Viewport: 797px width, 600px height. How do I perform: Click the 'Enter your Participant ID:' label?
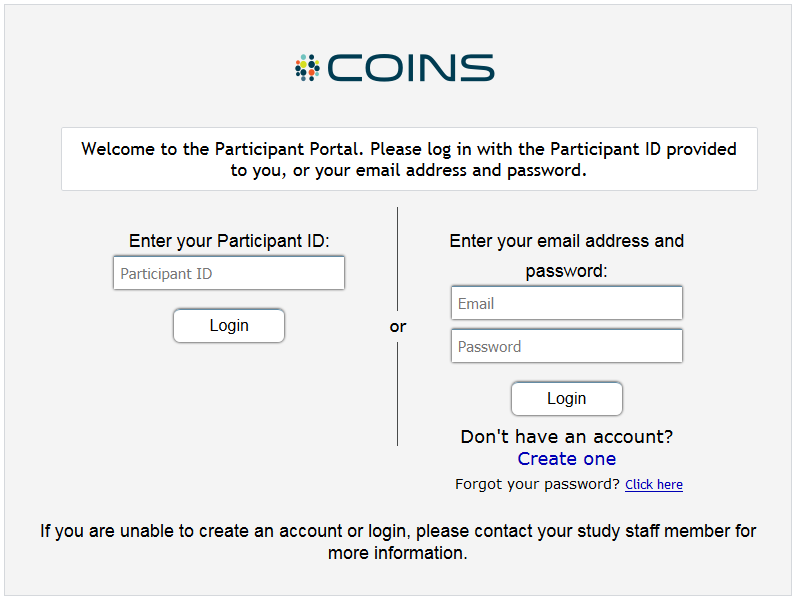point(229,241)
